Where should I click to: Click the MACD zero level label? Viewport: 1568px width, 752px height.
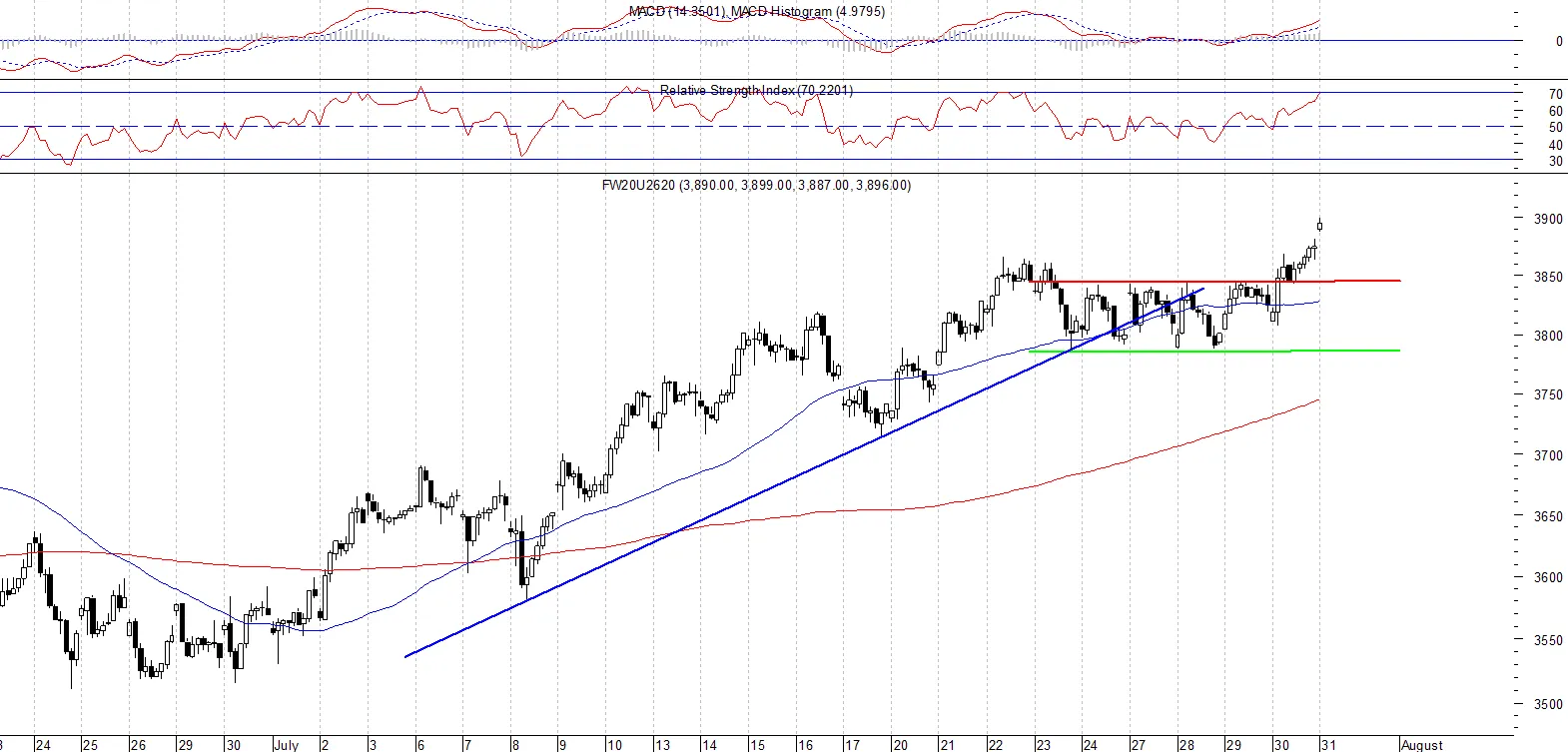(1559, 42)
